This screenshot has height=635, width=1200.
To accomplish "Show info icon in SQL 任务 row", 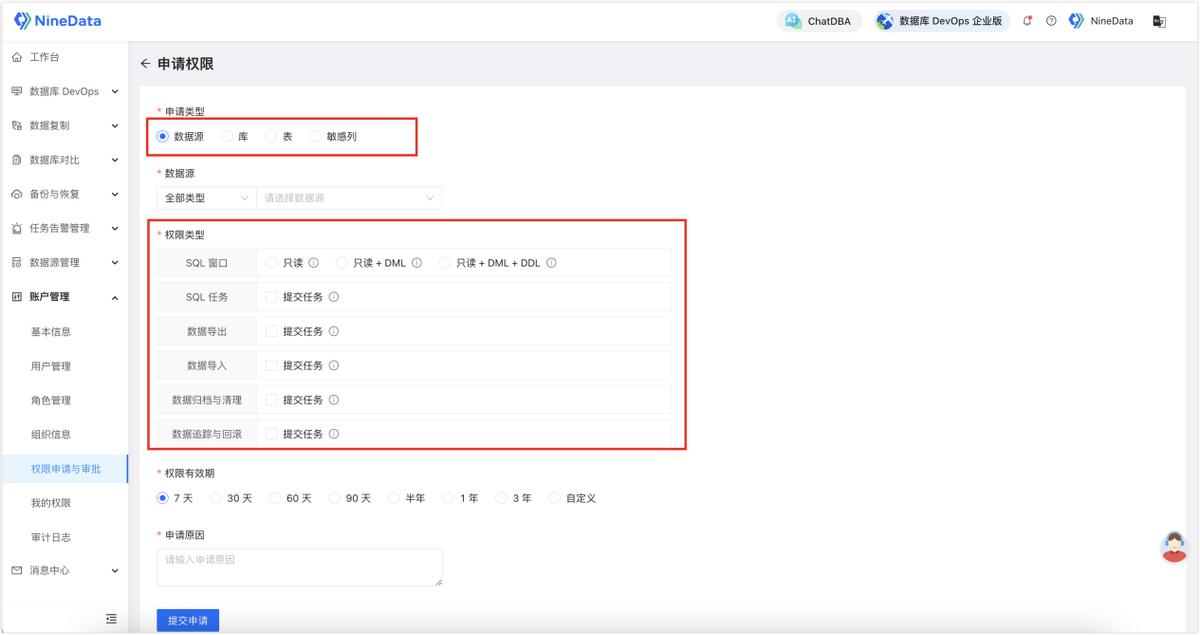I will pos(334,297).
